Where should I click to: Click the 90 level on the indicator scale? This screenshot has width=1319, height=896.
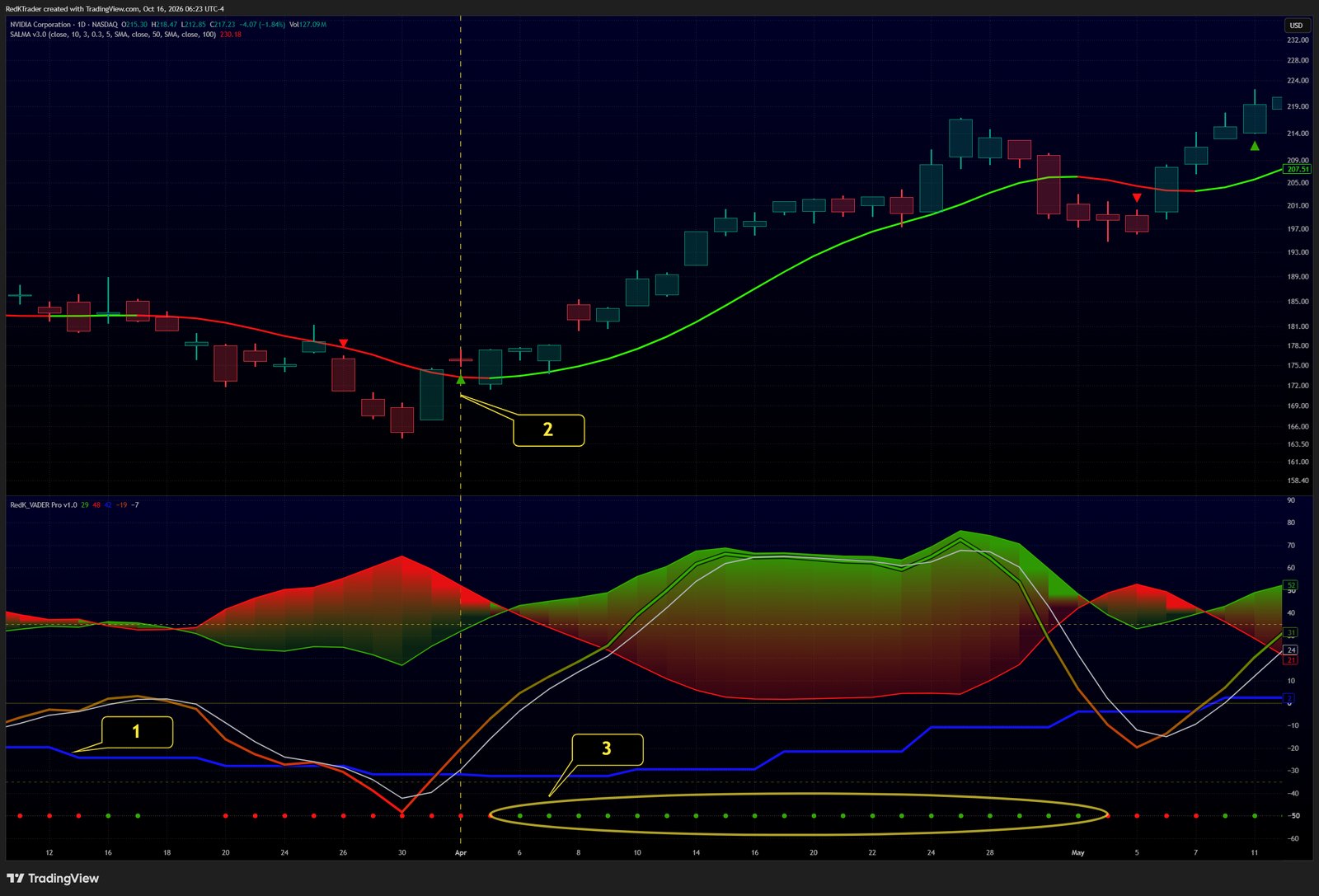[x=1291, y=500]
